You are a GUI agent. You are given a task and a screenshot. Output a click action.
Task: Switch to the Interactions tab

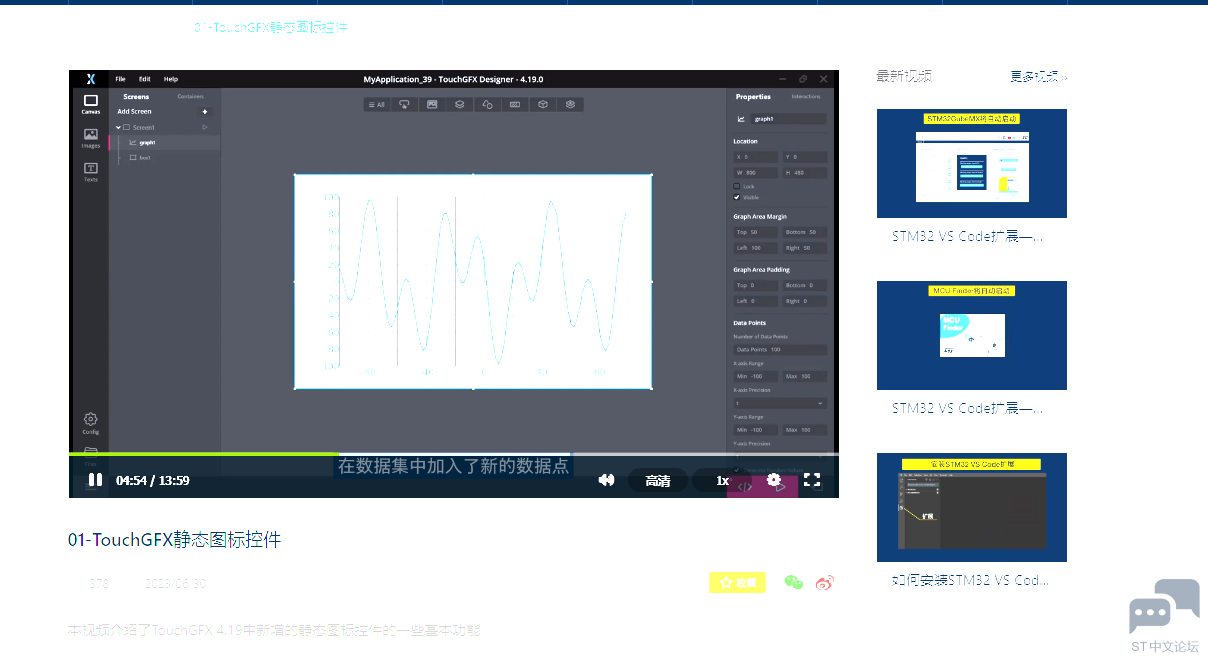click(806, 97)
